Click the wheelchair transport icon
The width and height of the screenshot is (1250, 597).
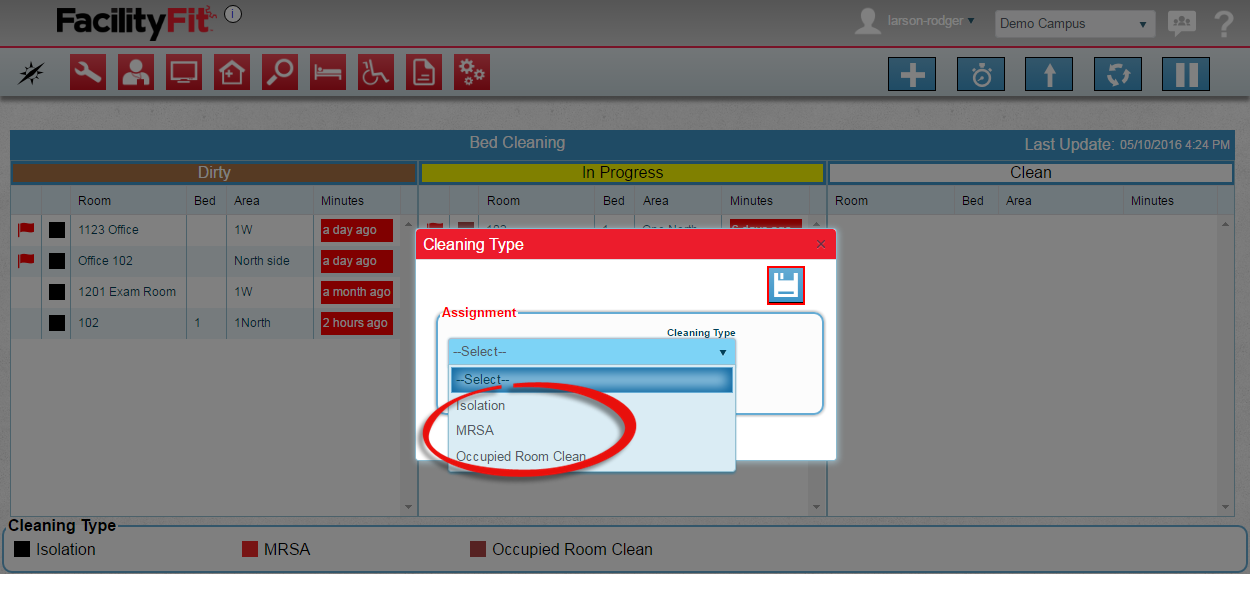click(x=376, y=73)
